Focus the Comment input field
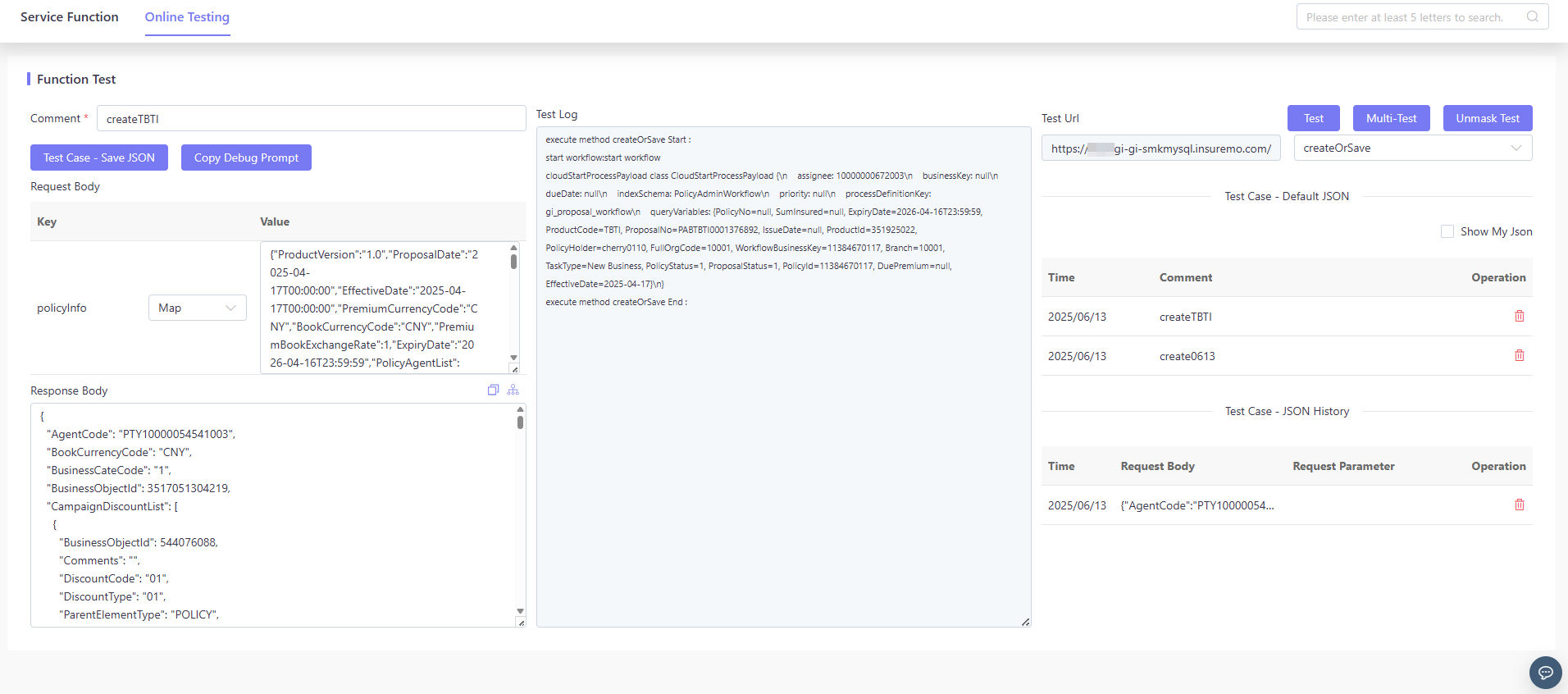The width and height of the screenshot is (1568, 694). [x=312, y=118]
